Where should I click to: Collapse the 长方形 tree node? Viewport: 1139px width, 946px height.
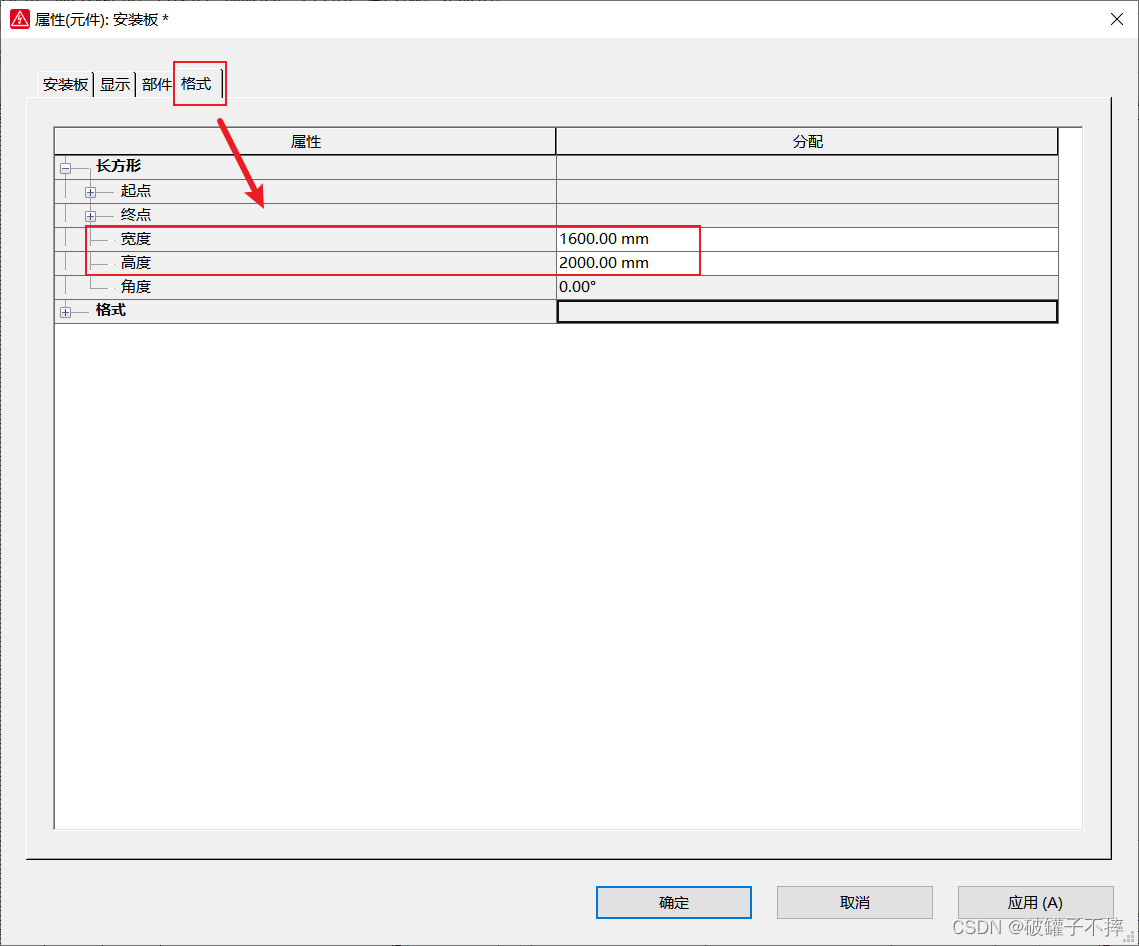(66, 168)
